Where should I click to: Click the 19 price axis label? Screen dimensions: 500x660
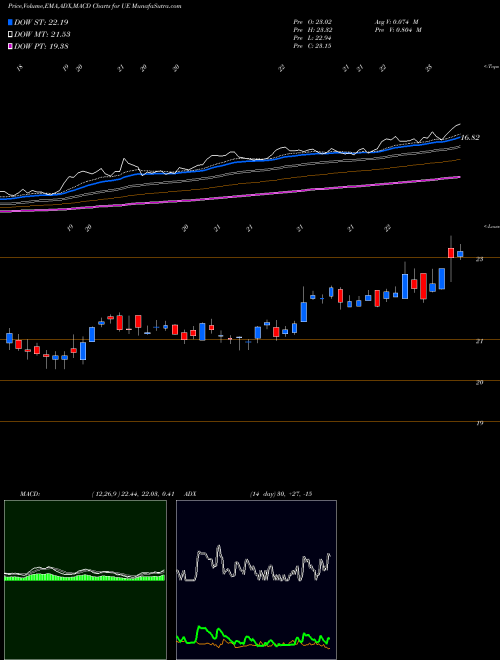pyautogui.click(x=479, y=423)
